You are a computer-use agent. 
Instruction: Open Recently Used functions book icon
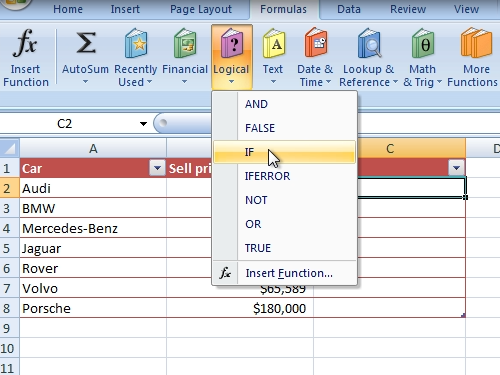136,43
